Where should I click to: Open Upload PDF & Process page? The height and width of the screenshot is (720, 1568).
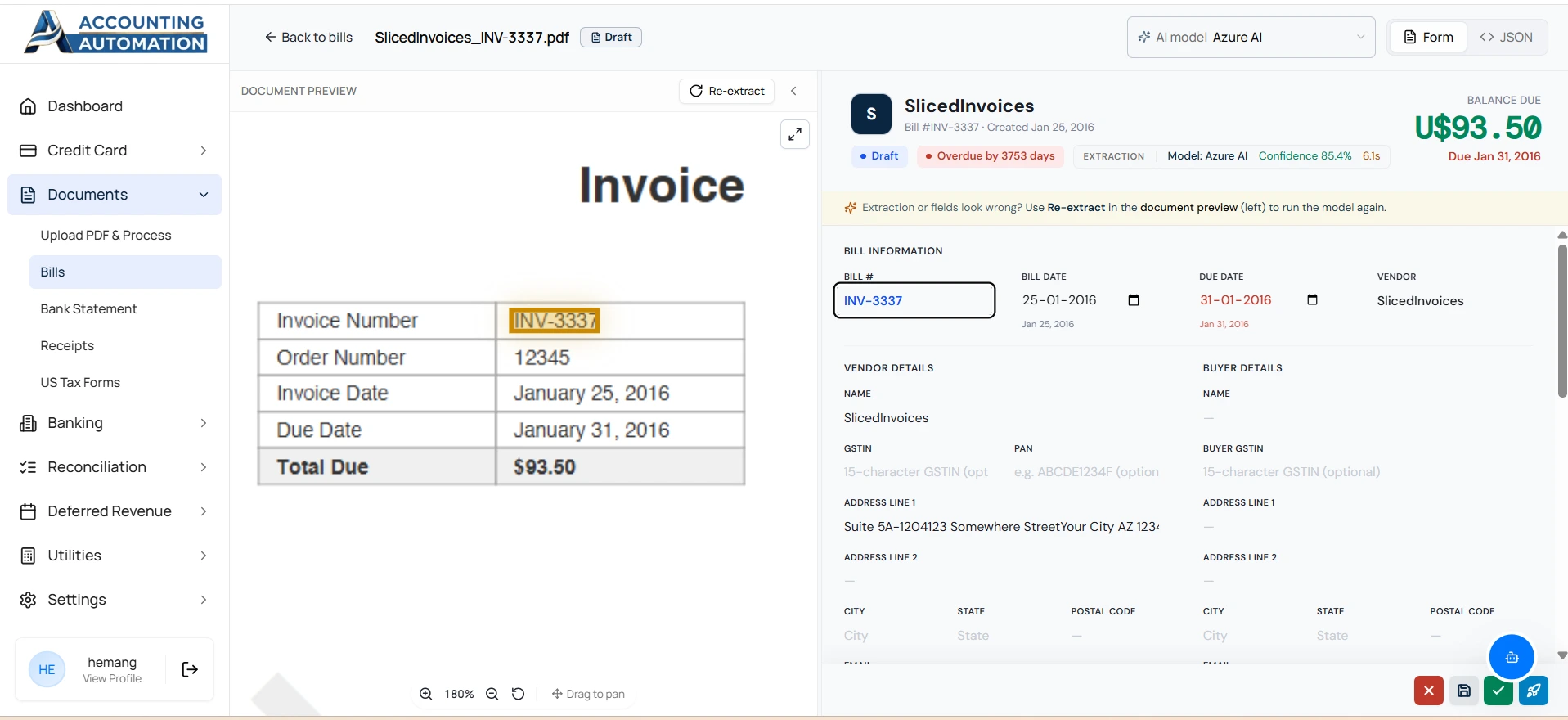tap(106, 236)
